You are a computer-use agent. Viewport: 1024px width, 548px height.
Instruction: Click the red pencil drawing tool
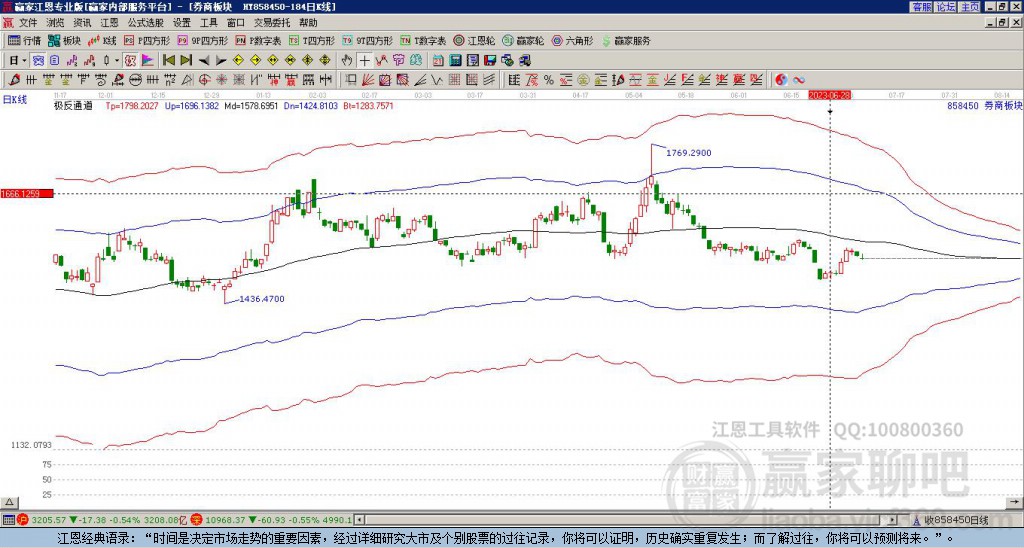[13, 80]
